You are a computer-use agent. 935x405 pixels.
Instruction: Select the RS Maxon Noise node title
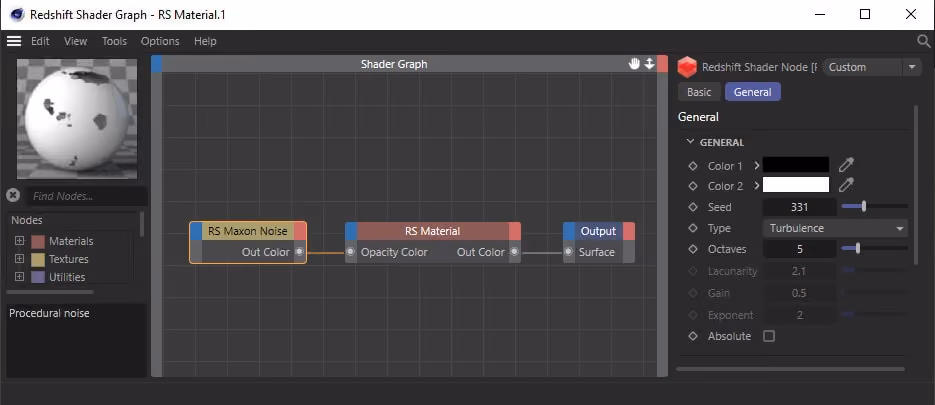point(247,231)
